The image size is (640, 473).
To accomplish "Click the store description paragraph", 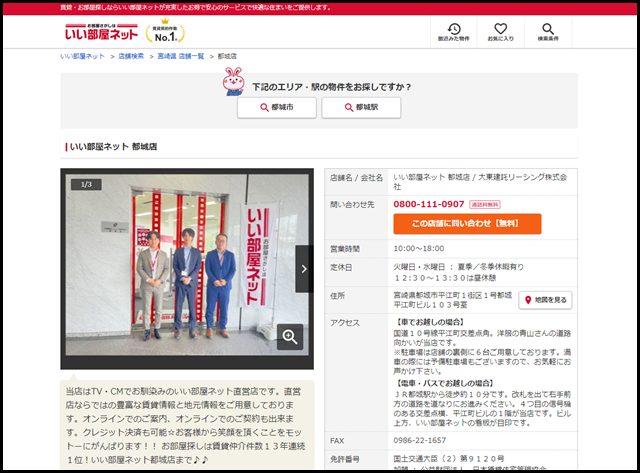I will click(187, 425).
